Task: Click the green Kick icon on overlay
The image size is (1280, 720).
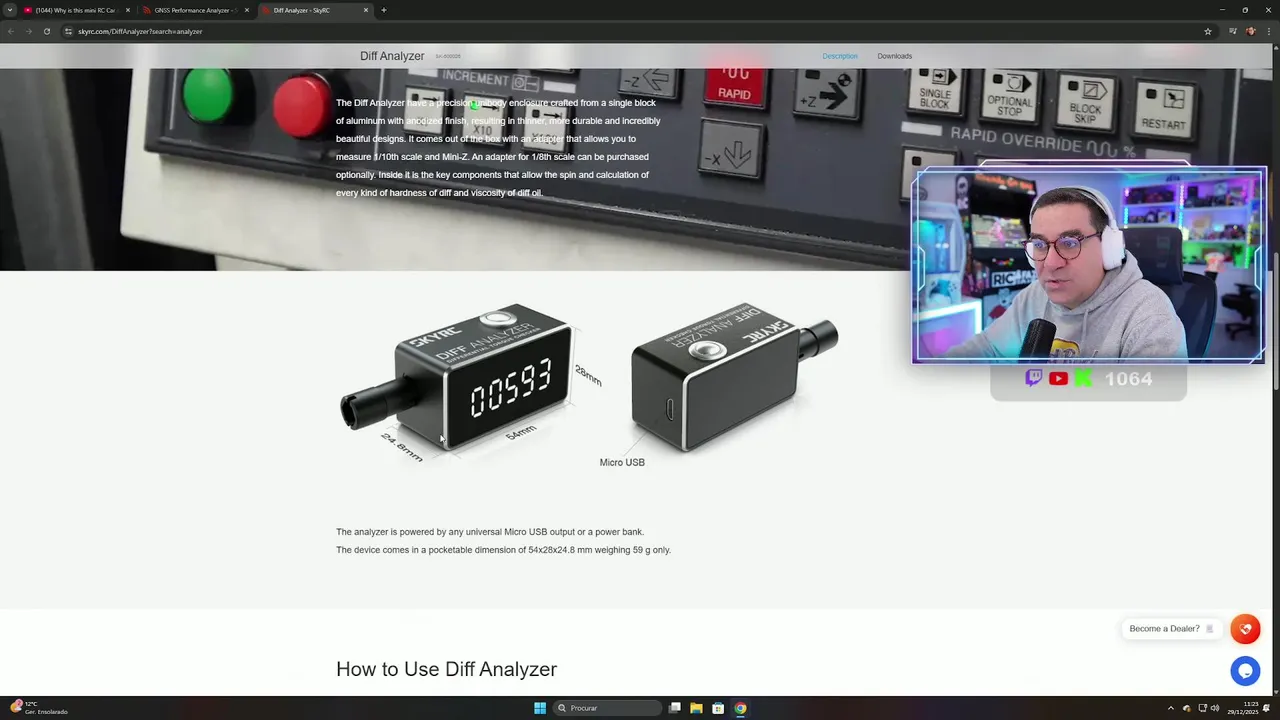Action: click(x=1083, y=378)
